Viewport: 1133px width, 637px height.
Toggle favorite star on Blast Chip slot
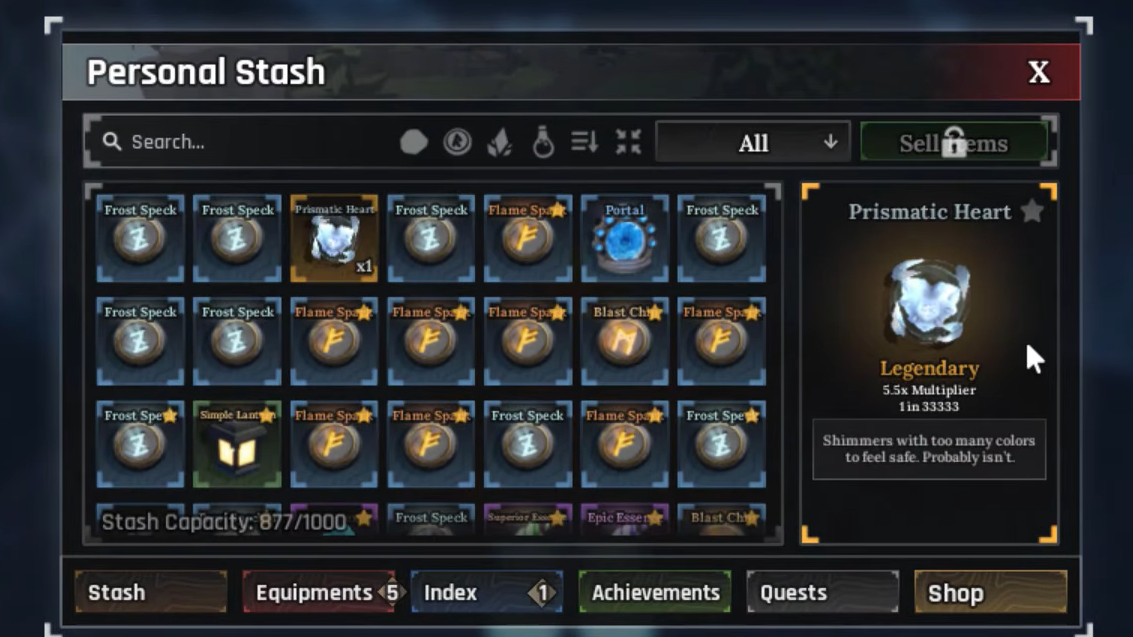[x=655, y=313]
